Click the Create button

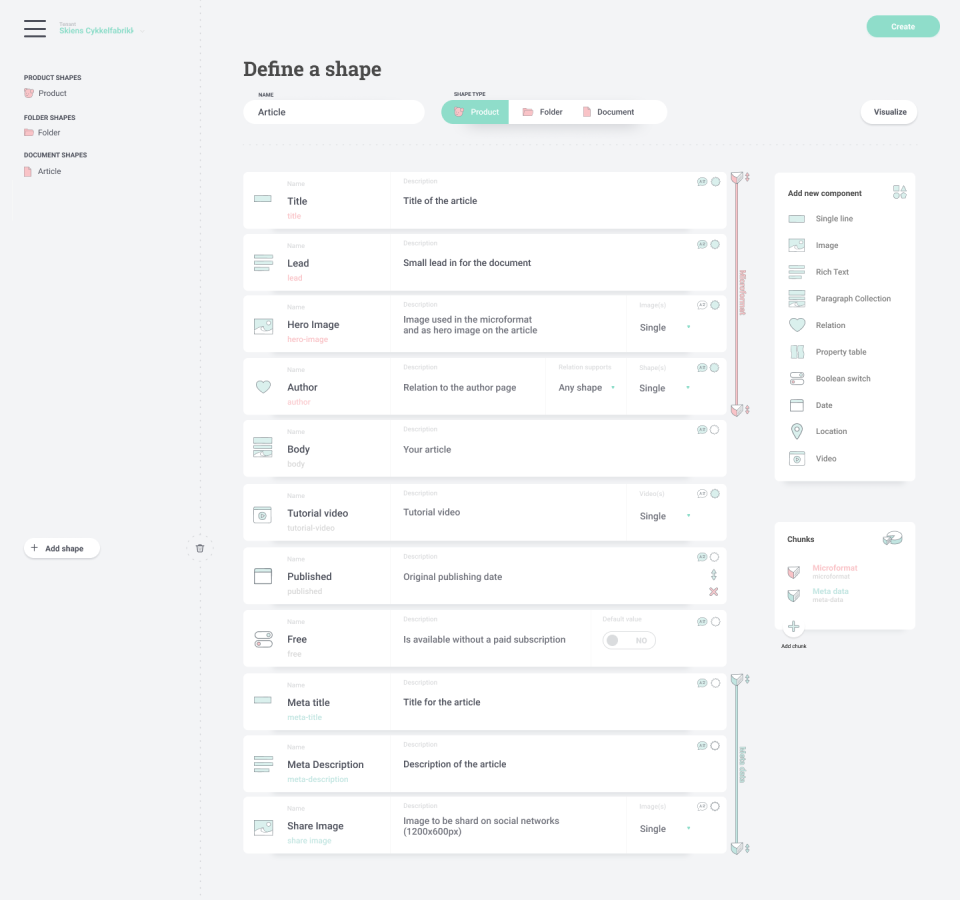click(x=902, y=26)
